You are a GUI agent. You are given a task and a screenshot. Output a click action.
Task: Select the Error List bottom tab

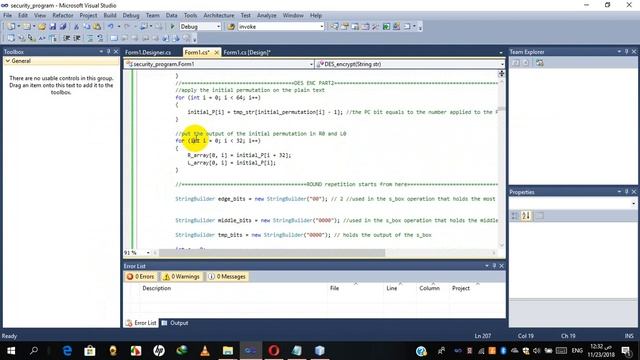click(x=141, y=323)
